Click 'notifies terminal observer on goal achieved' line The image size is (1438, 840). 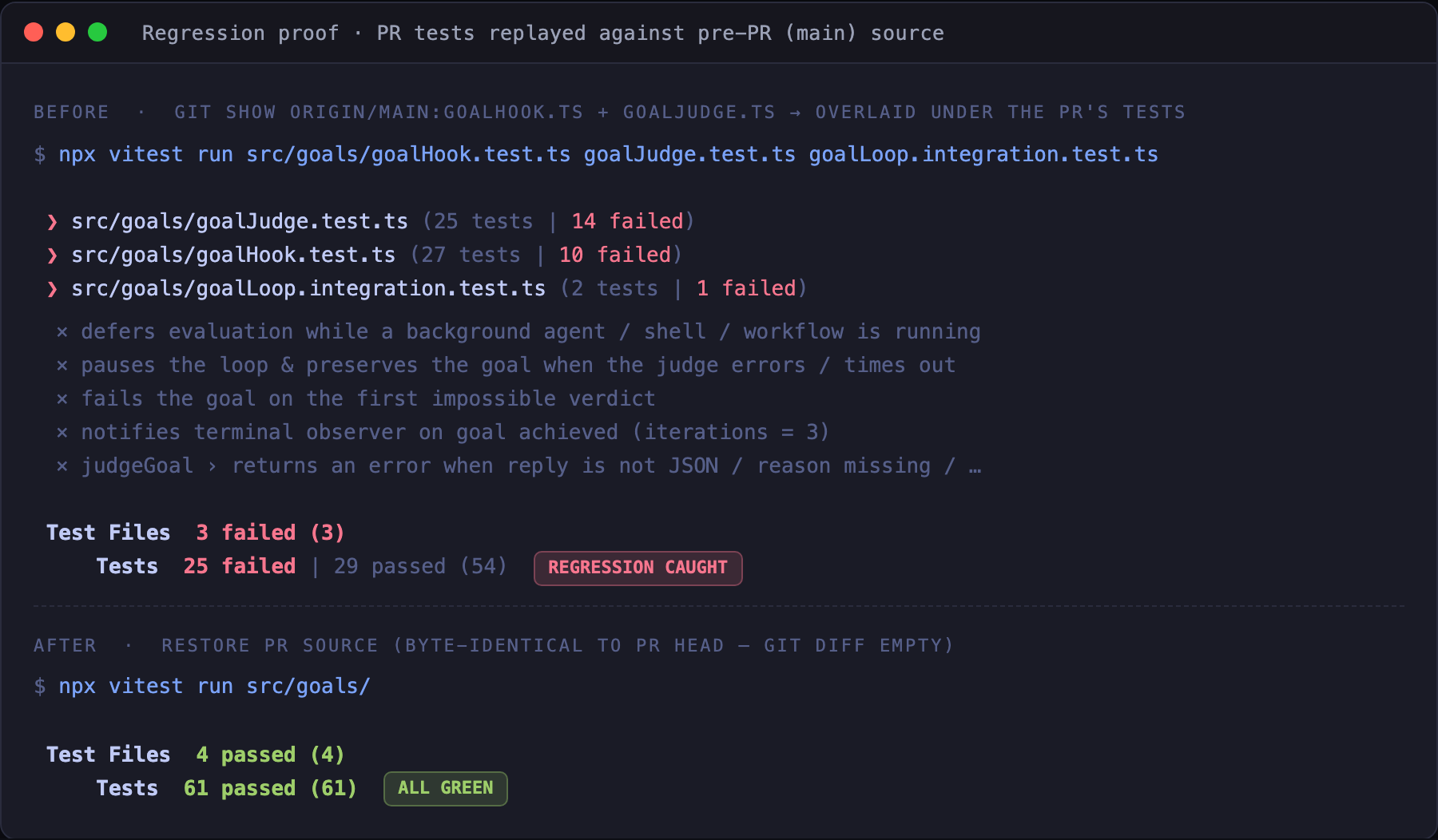[455, 432]
